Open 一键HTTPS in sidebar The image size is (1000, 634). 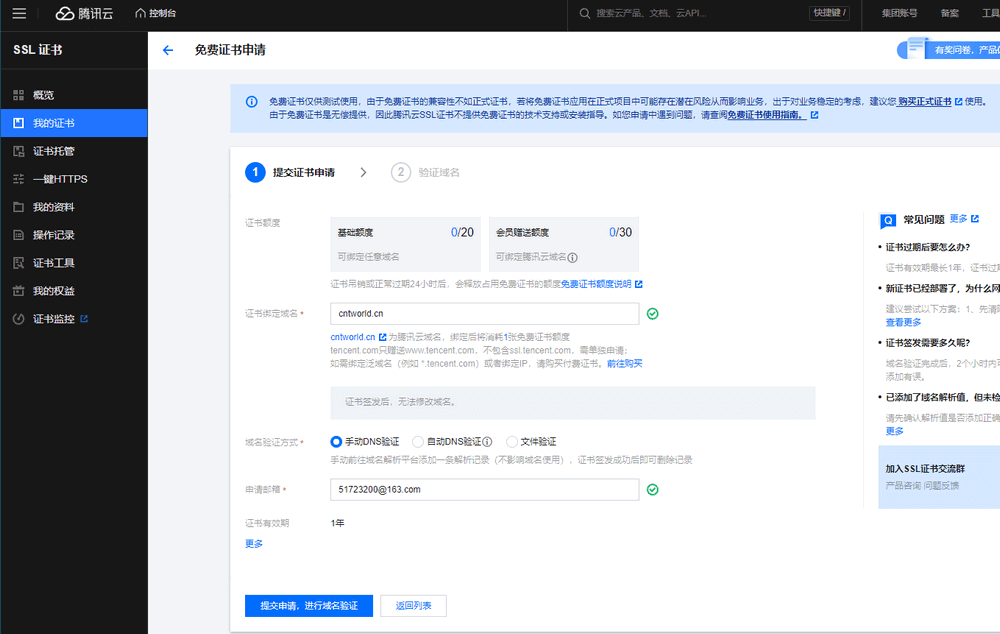(x=60, y=179)
